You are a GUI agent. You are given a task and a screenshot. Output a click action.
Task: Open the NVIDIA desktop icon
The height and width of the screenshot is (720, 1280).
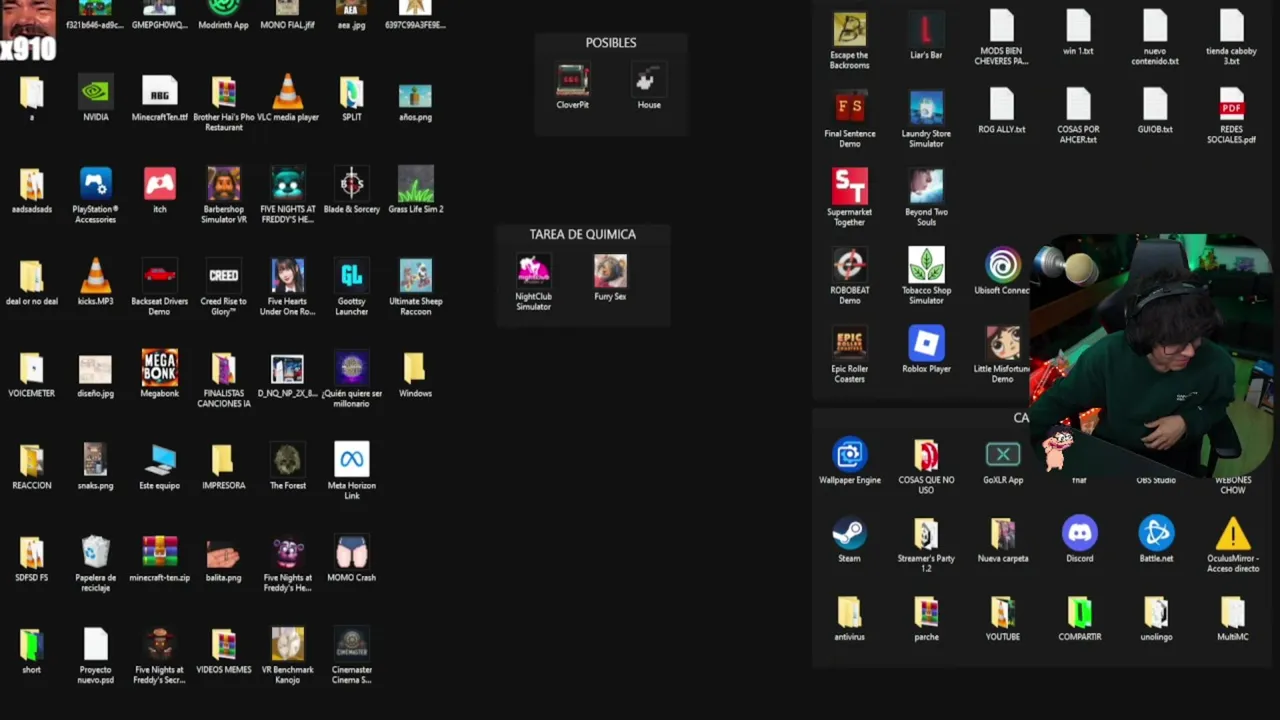(95, 92)
